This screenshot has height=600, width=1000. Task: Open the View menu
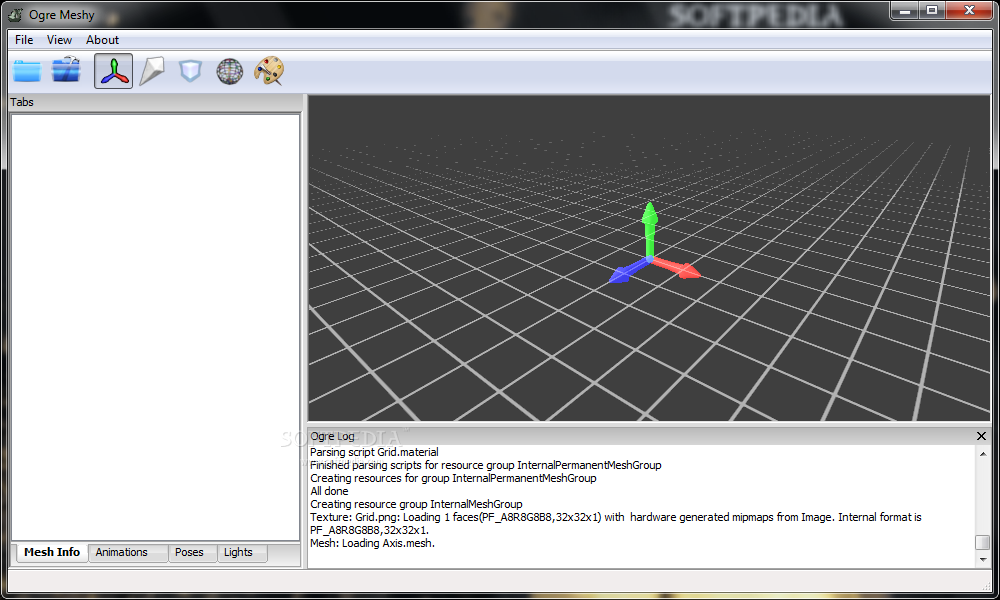pyautogui.click(x=59, y=40)
